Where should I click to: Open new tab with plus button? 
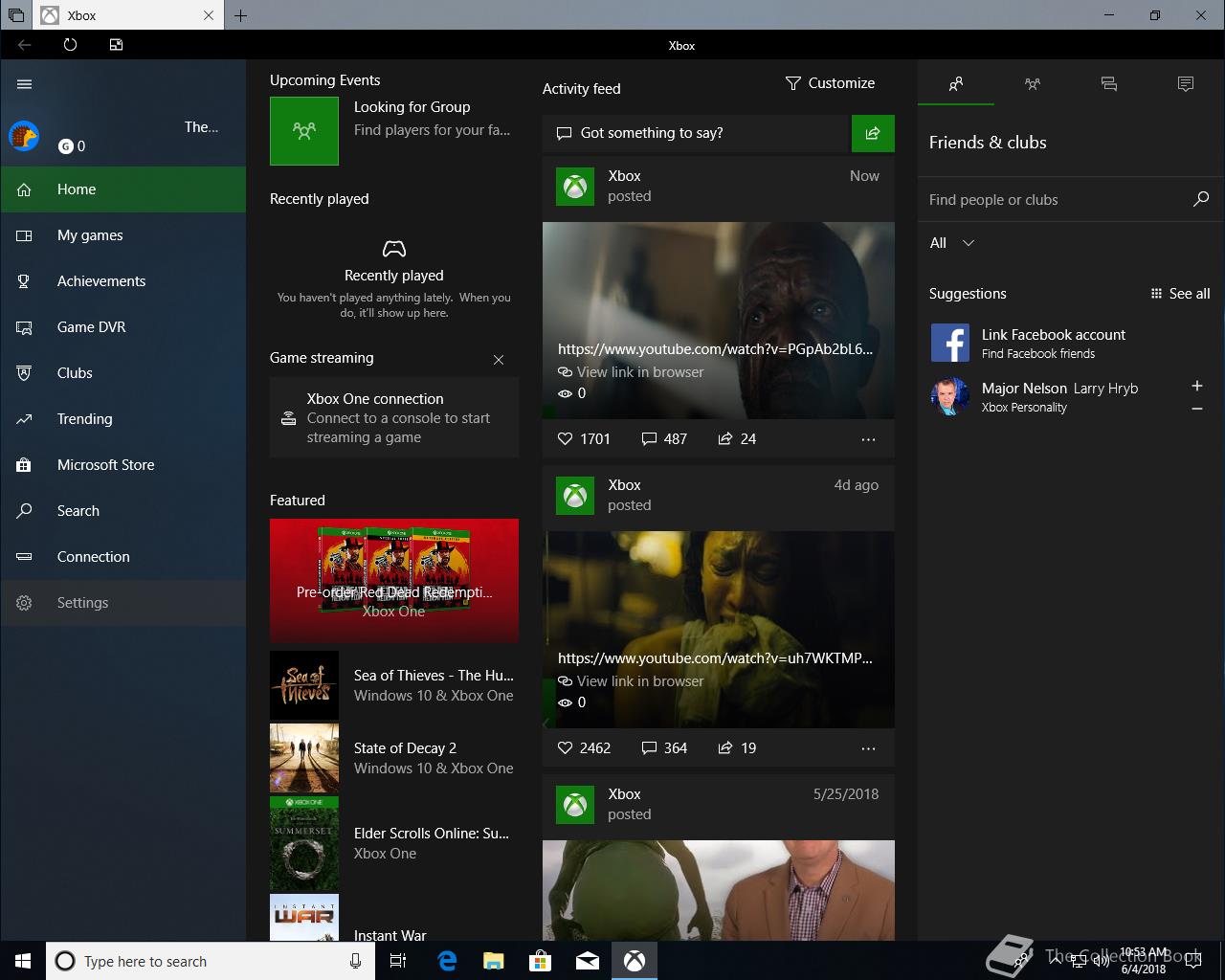[x=240, y=15]
